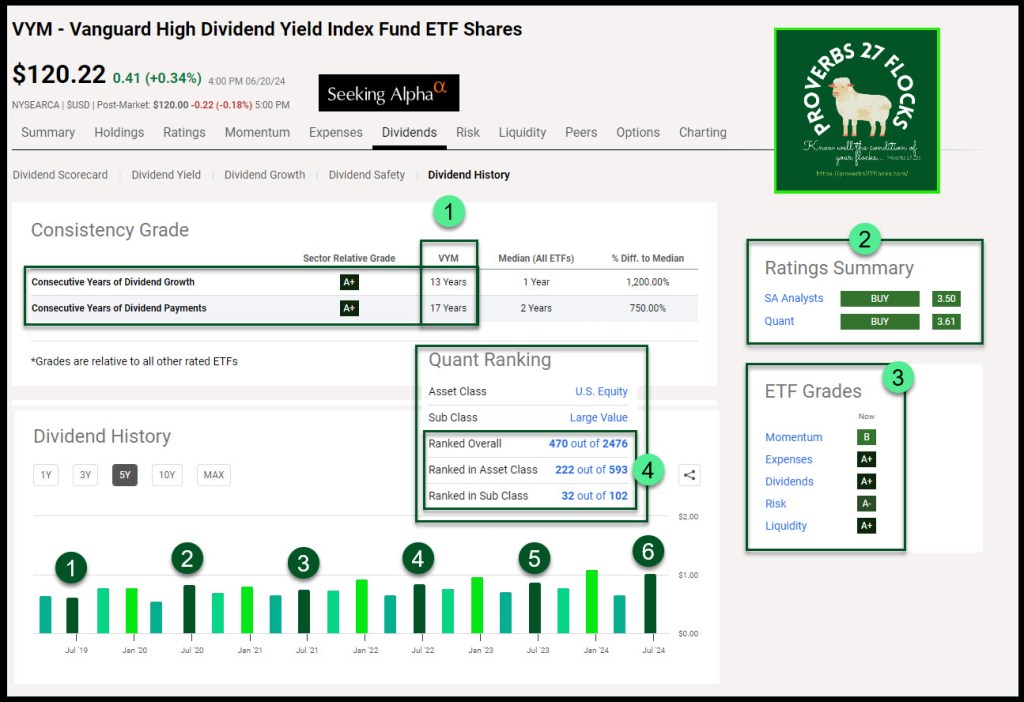This screenshot has width=1024, height=702.
Task: Open the Quant rating link
Action: tap(779, 321)
